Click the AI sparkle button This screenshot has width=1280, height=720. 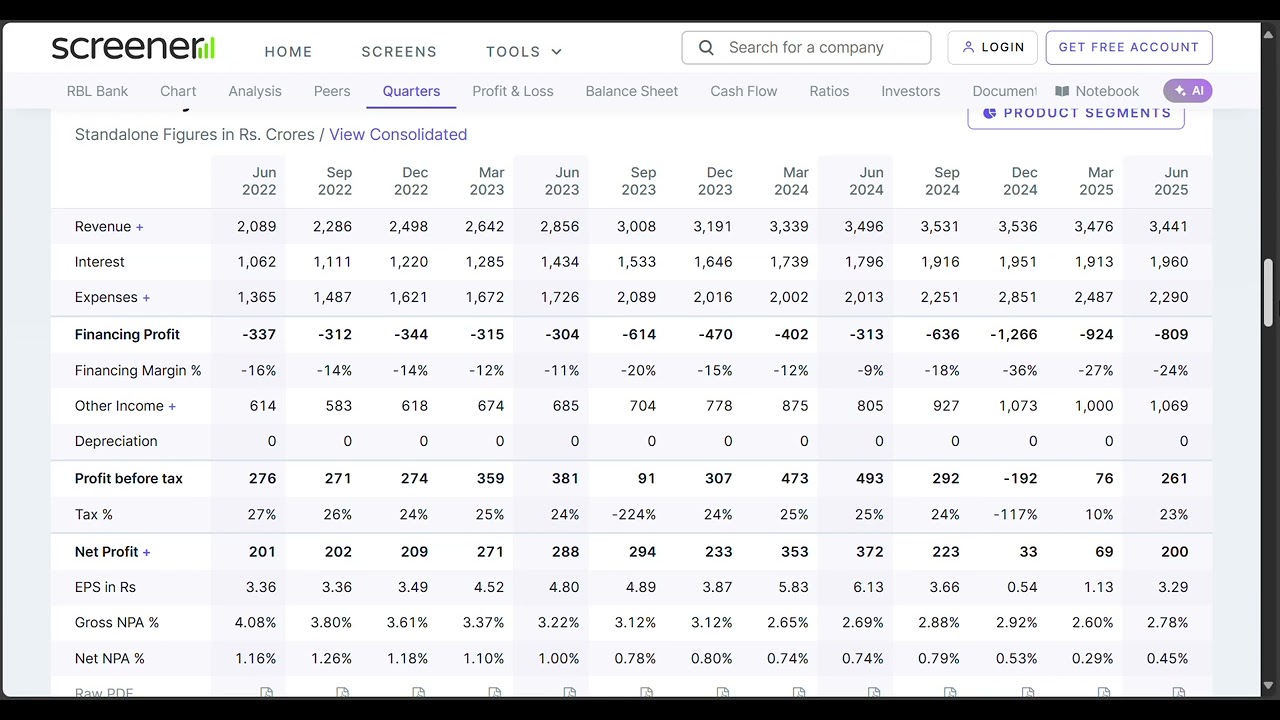[1187, 91]
